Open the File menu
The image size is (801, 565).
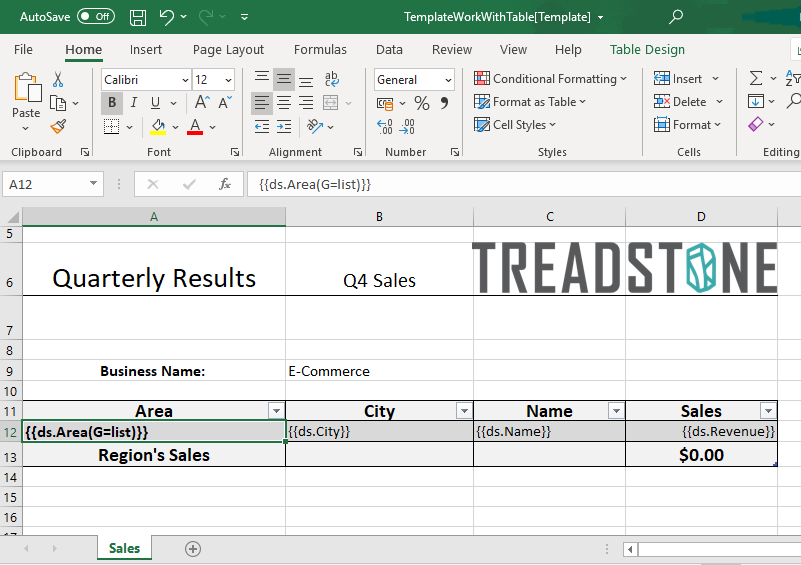[x=23, y=50]
